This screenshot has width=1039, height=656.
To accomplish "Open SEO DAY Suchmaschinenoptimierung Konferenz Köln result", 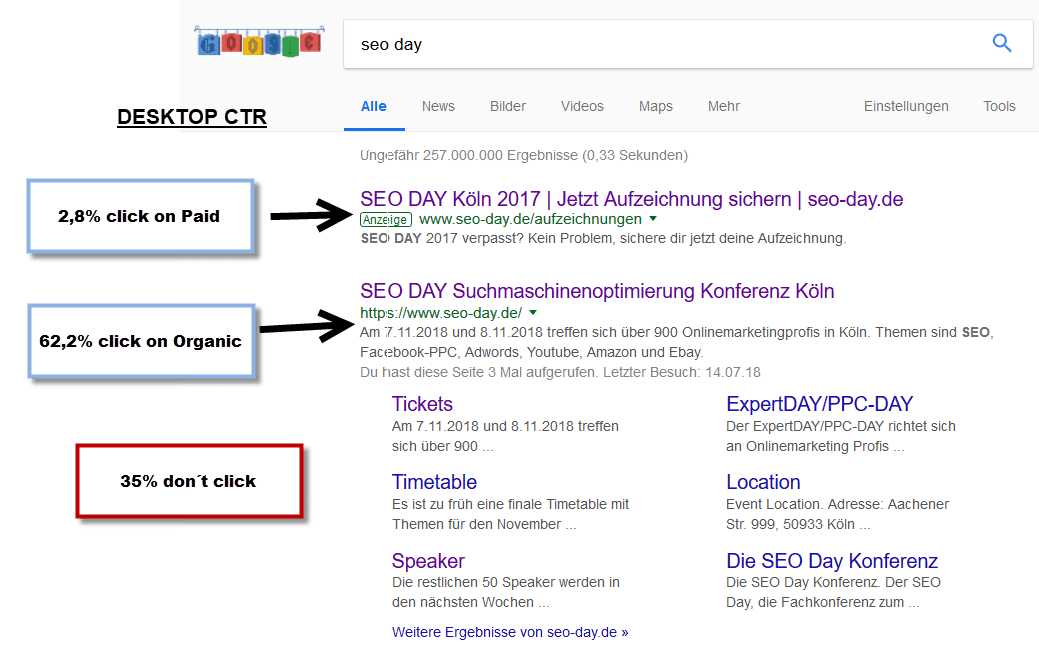I will coord(597,291).
